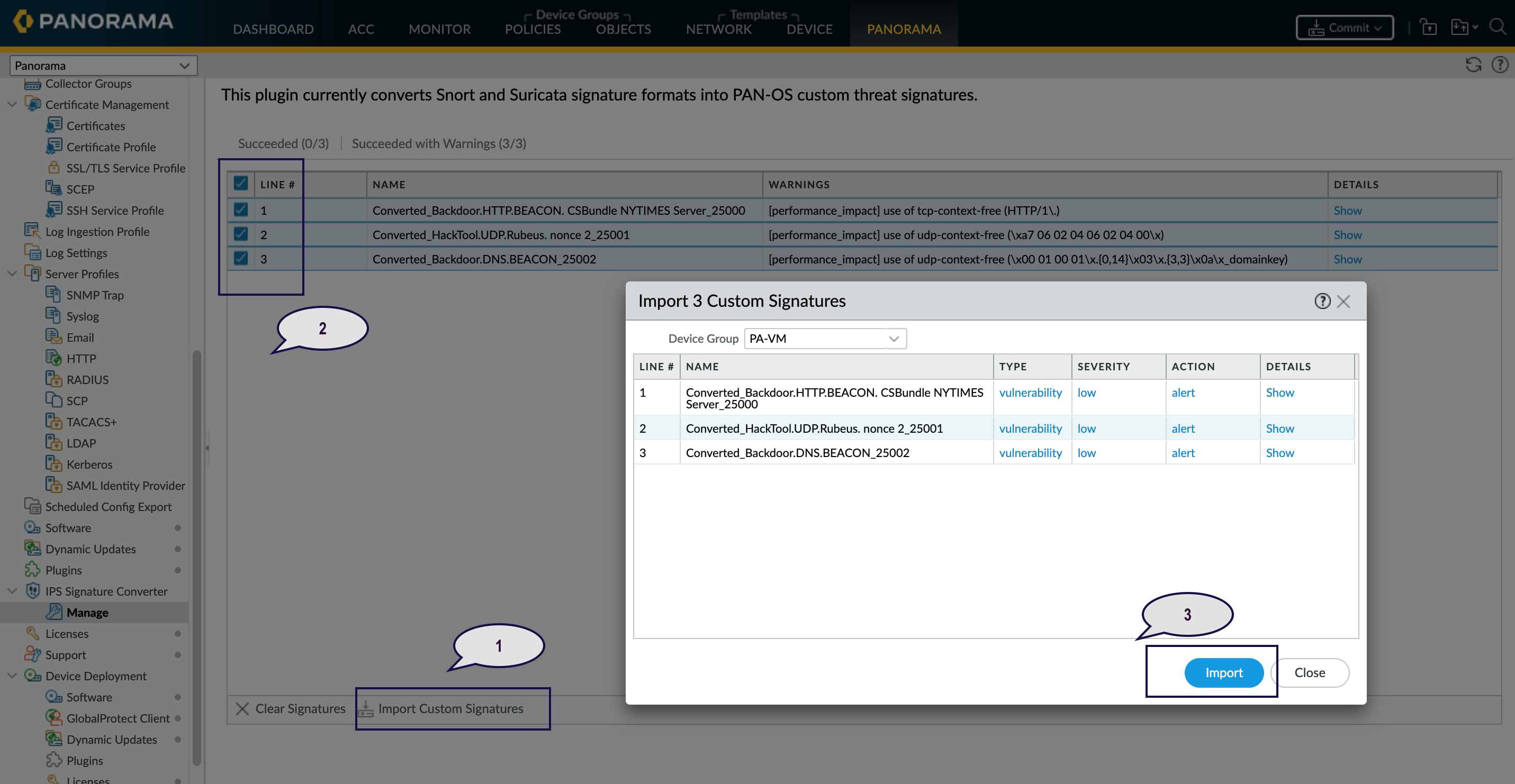This screenshot has width=1515, height=784.
Task: Click the search magnifier icon in header
Action: [x=1497, y=26]
